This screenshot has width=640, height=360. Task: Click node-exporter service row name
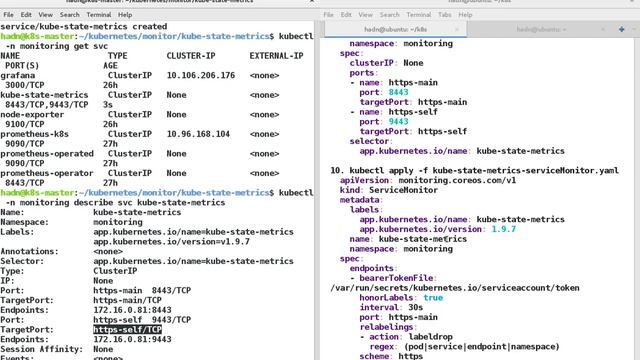tap(32, 115)
